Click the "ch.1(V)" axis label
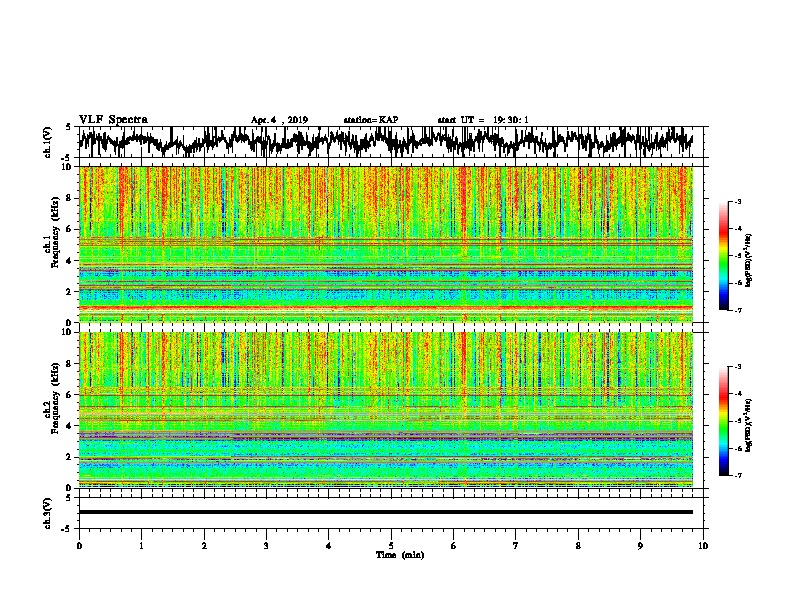The height and width of the screenshot is (612, 792). (x=47, y=142)
